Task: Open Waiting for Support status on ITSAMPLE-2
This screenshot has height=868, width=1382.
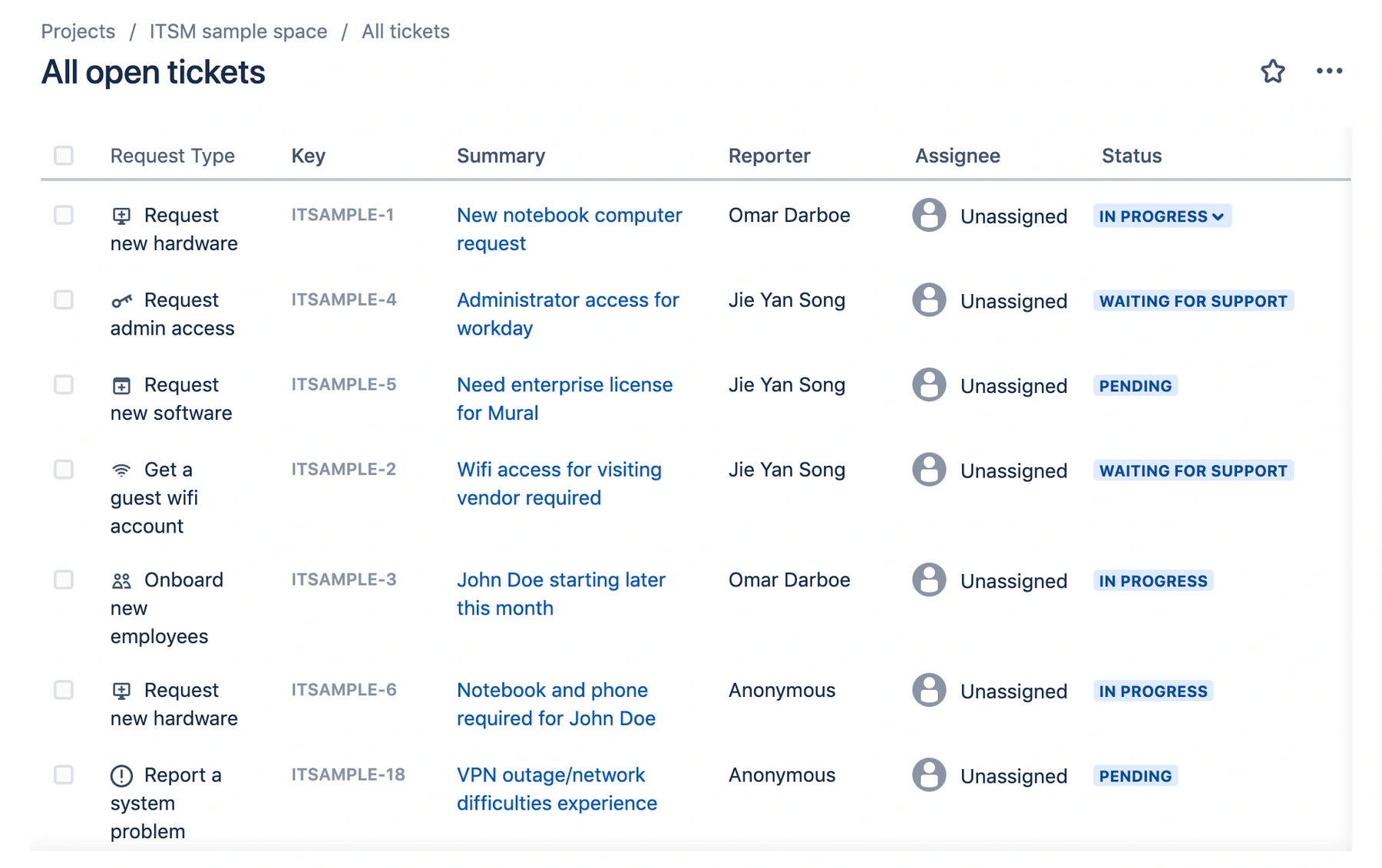Action: 1193,470
